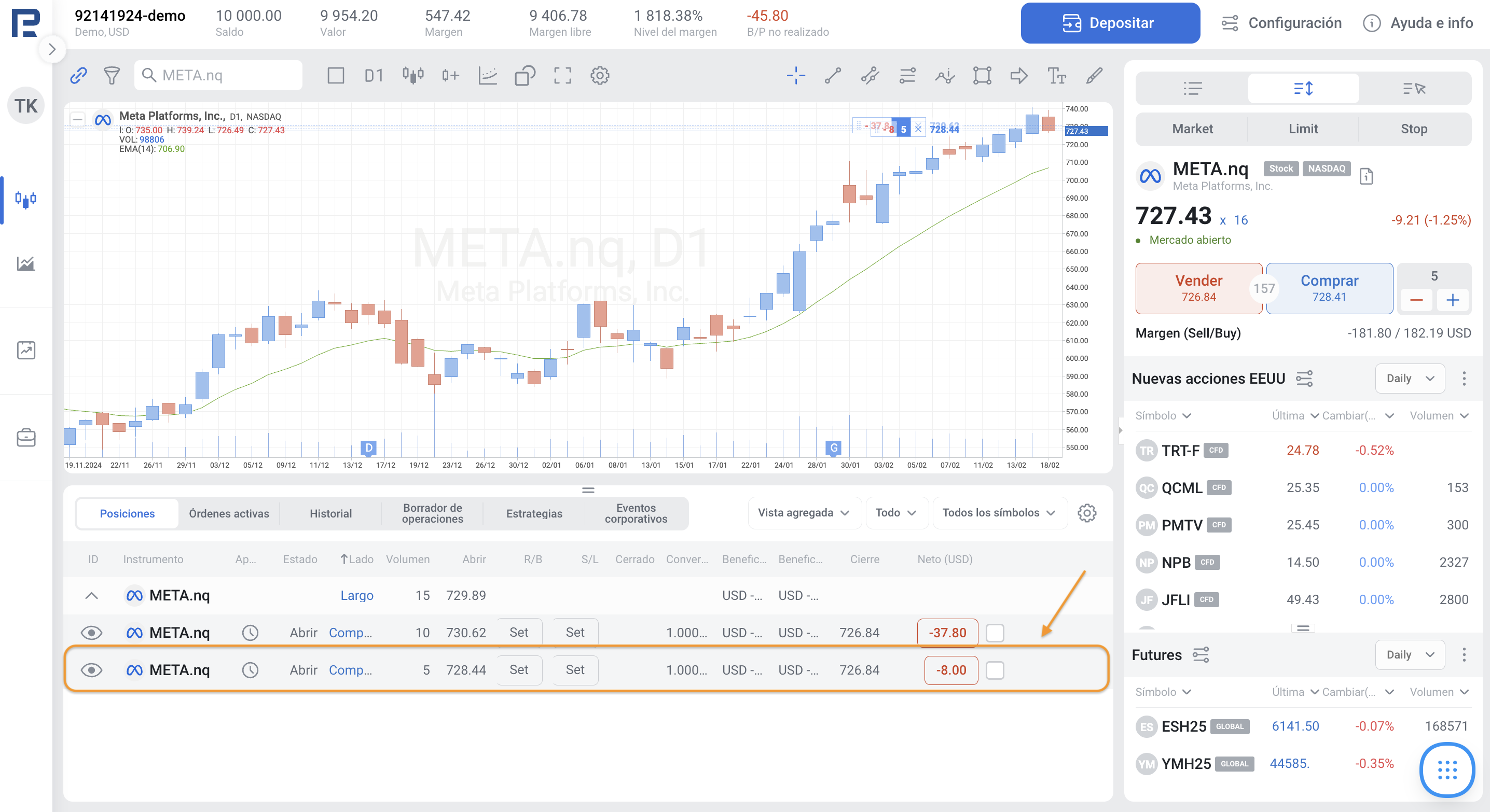Collapse the META.nq aggregated position row
1490x812 pixels.
click(91, 596)
